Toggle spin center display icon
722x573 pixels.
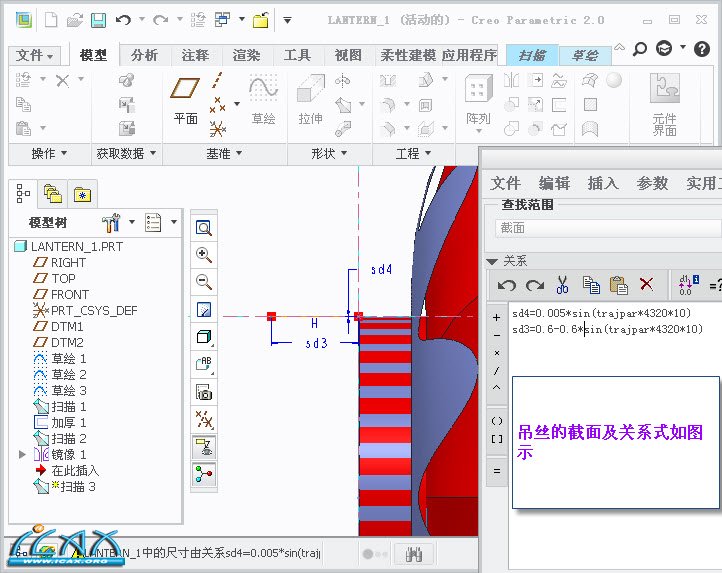[204, 474]
